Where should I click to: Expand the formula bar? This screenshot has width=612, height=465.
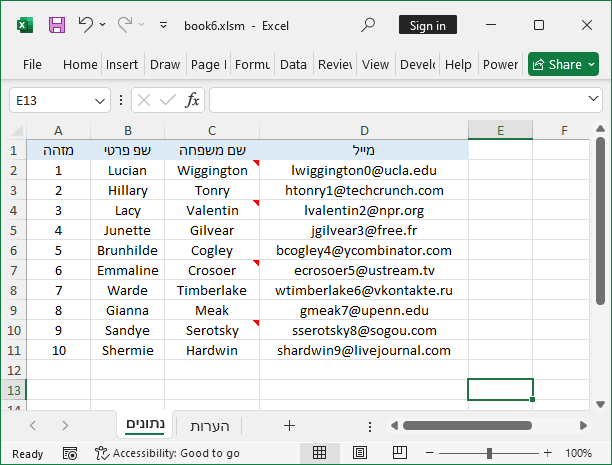pos(594,100)
